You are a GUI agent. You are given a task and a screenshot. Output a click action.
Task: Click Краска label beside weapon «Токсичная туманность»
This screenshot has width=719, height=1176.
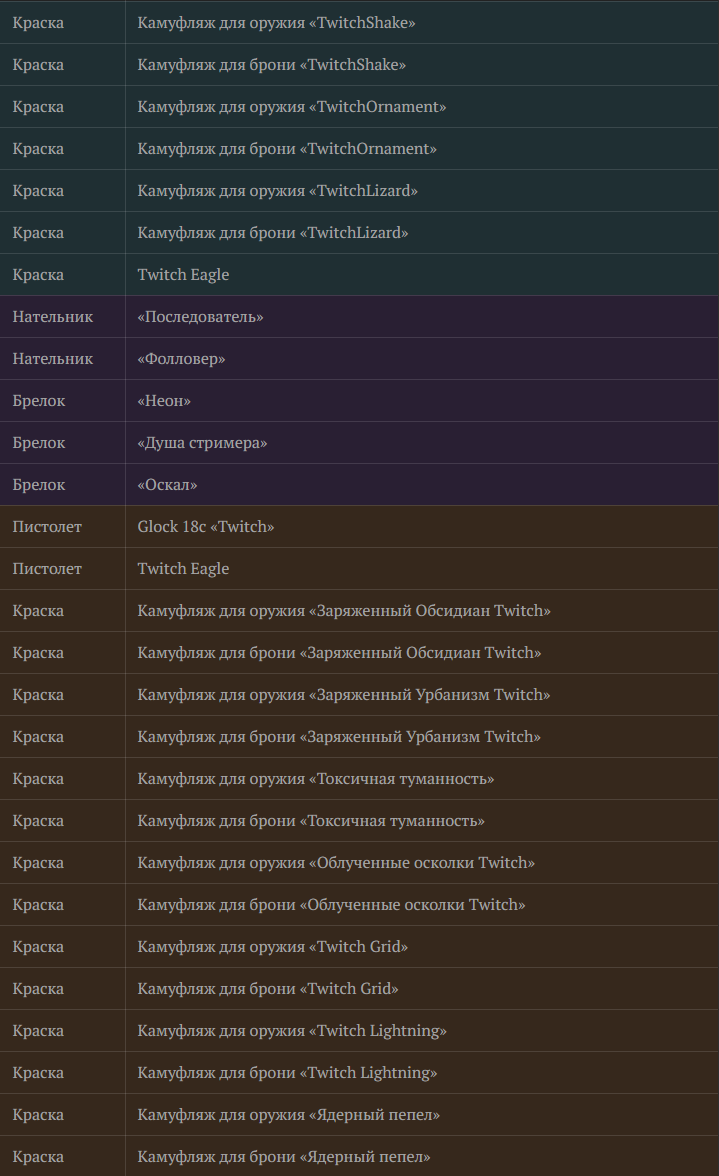(38, 778)
